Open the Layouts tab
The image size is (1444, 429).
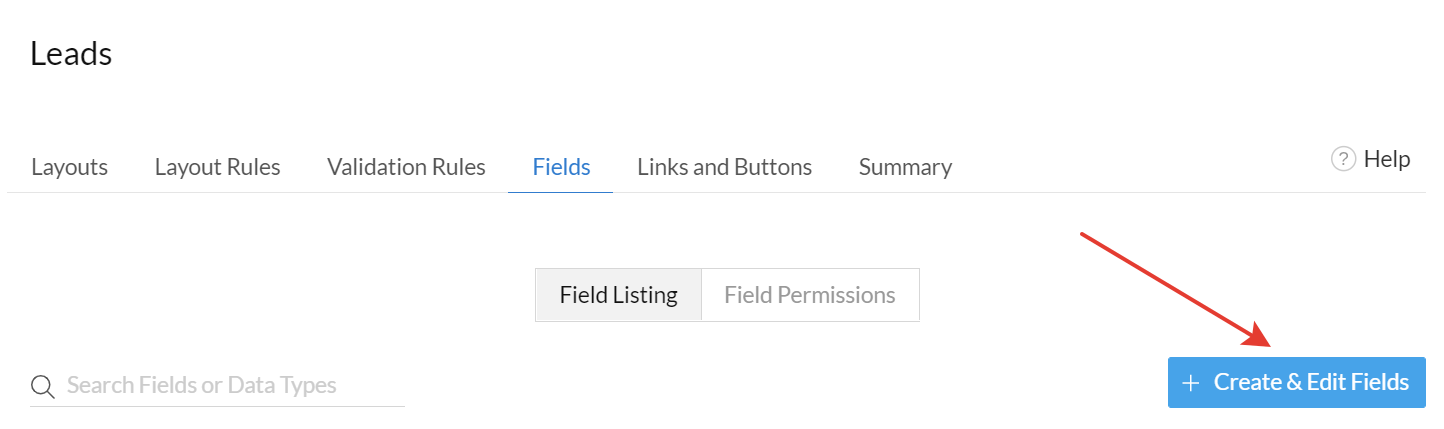point(70,167)
